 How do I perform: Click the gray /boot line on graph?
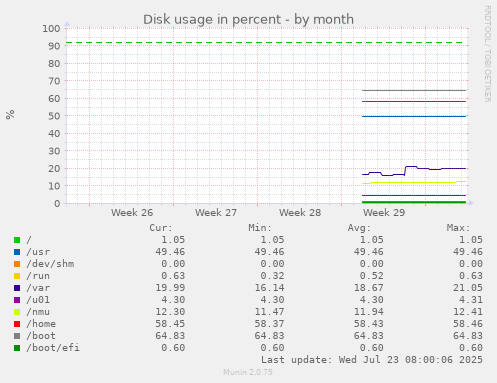414,90
